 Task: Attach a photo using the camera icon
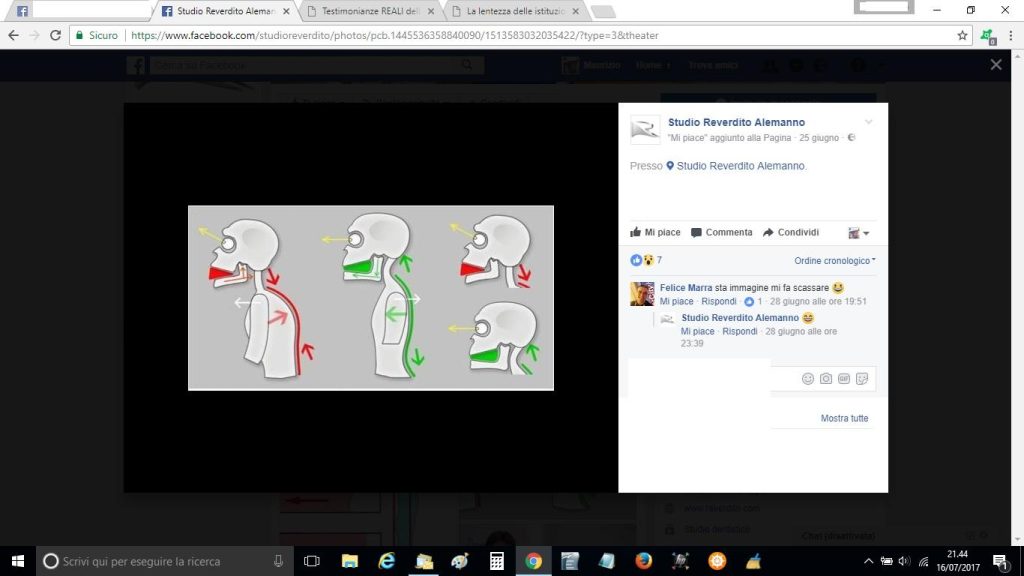click(x=826, y=379)
